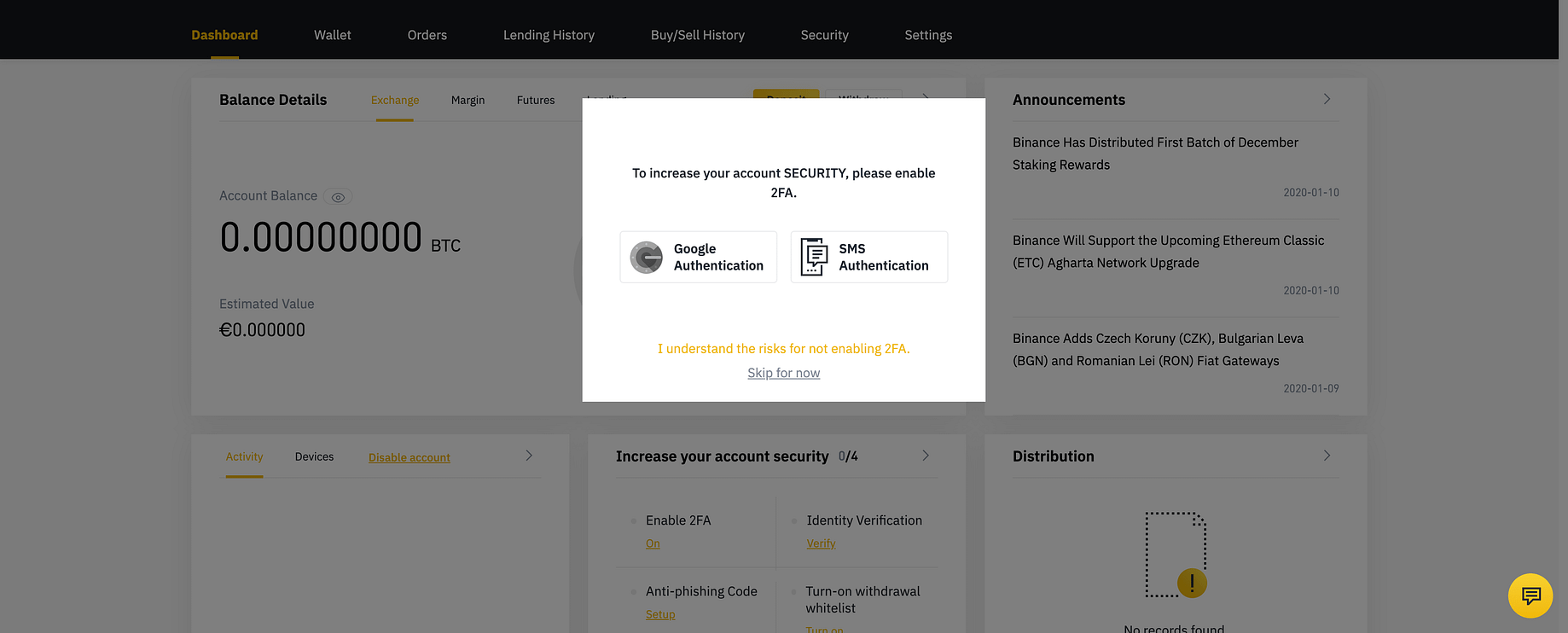Open the Orders menu
Image resolution: width=1568 pixels, height=633 pixels.
click(x=427, y=35)
